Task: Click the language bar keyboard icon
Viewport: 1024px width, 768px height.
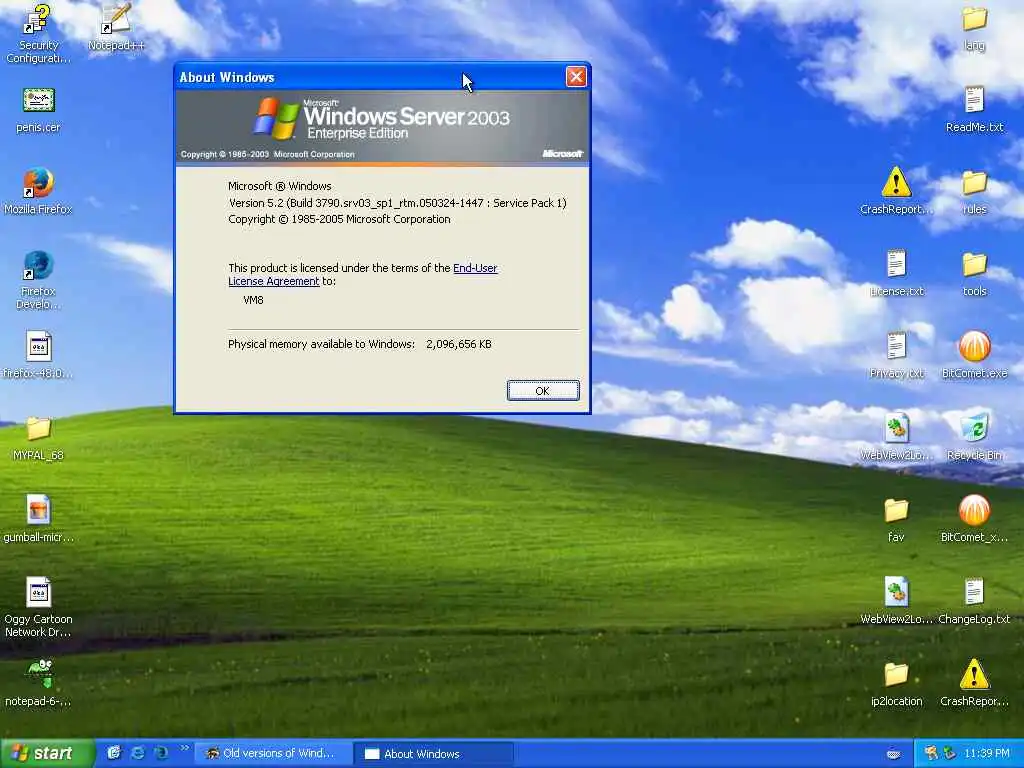Action: click(893, 754)
